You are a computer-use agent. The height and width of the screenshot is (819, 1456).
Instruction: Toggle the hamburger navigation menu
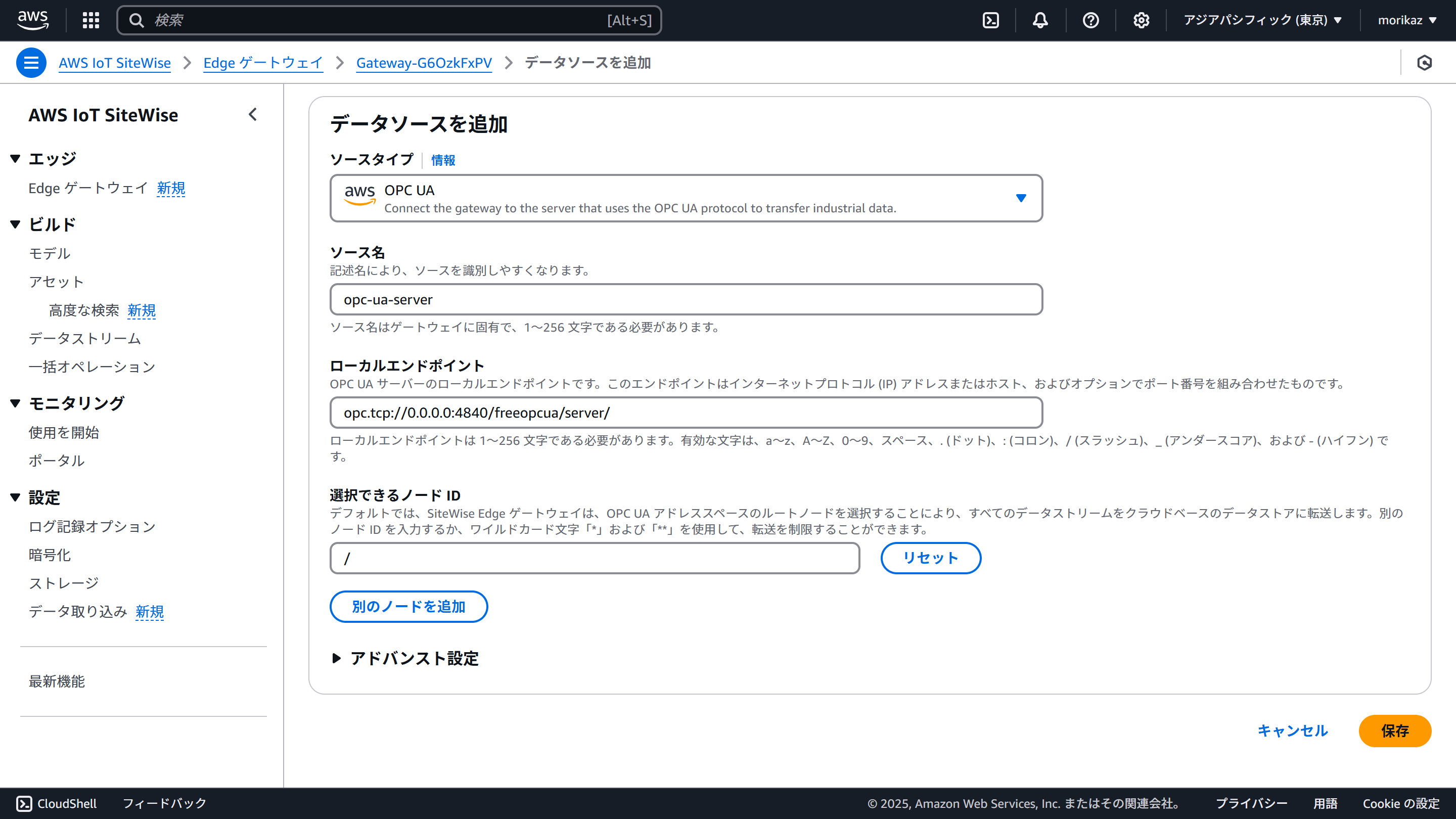click(31, 63)
